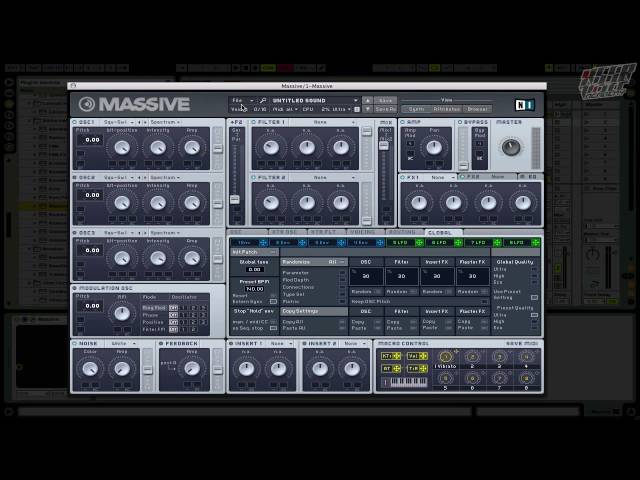Click the next preset up-arrow button
The width and height of the screenshot is (640, 480).
367,100
